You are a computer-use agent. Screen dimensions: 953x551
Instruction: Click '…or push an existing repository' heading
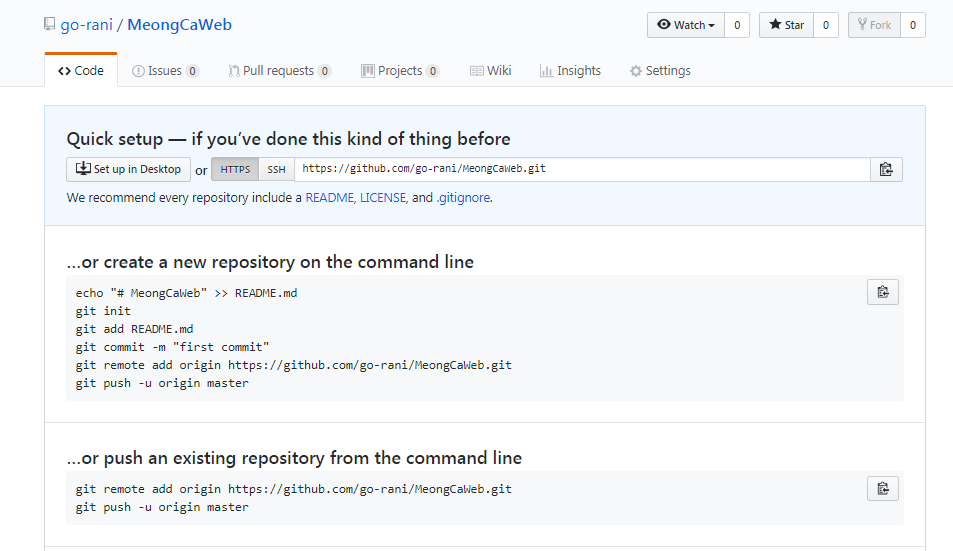(294, 457)
